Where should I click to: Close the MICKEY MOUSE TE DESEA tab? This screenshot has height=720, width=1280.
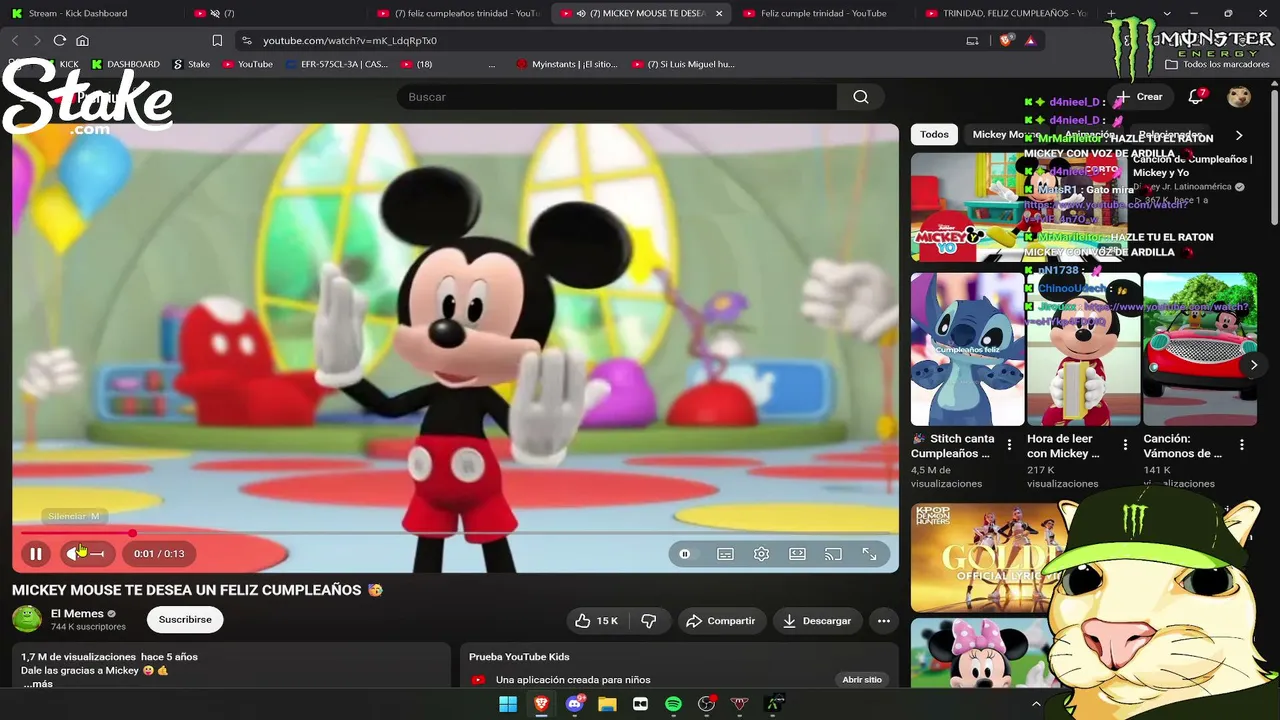(719, 14)
